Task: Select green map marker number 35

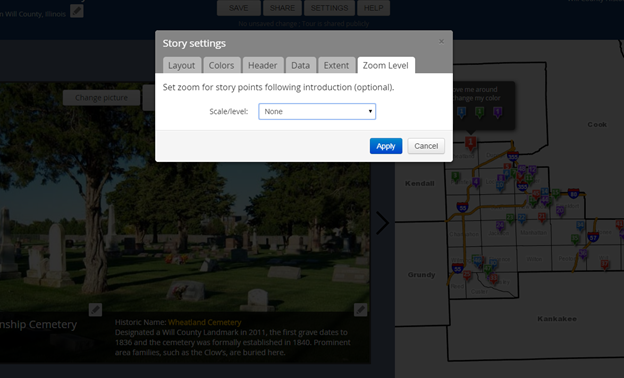Action: 575,239
